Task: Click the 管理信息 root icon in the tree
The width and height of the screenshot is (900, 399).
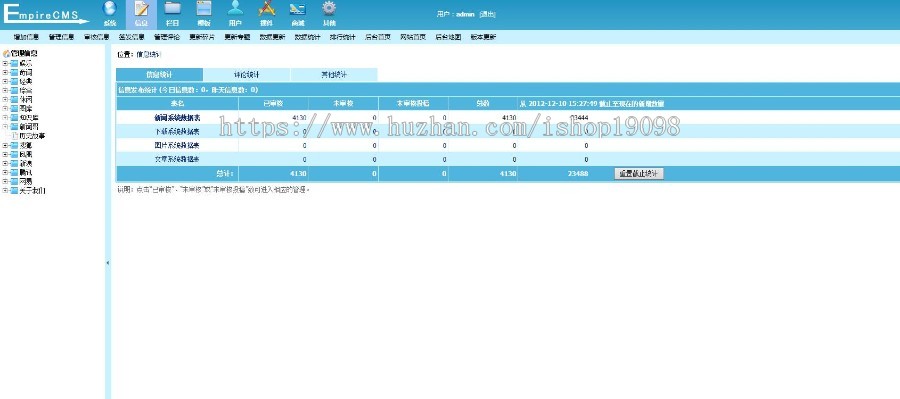Action: [6, 54]
